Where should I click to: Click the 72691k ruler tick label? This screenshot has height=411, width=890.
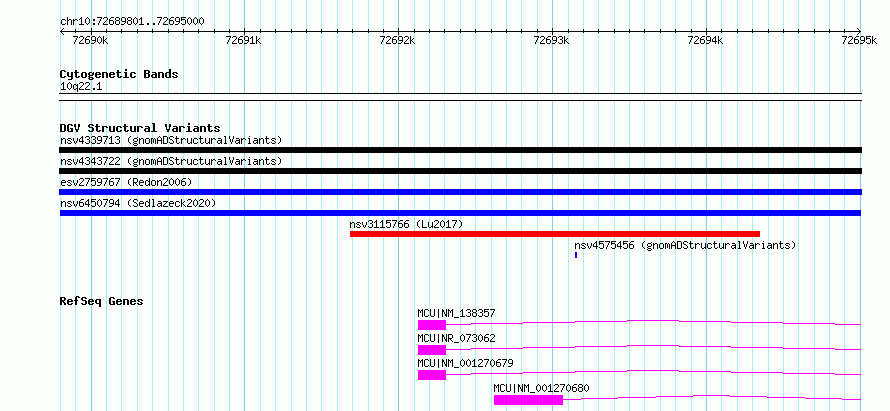click(x=243, y=40)
